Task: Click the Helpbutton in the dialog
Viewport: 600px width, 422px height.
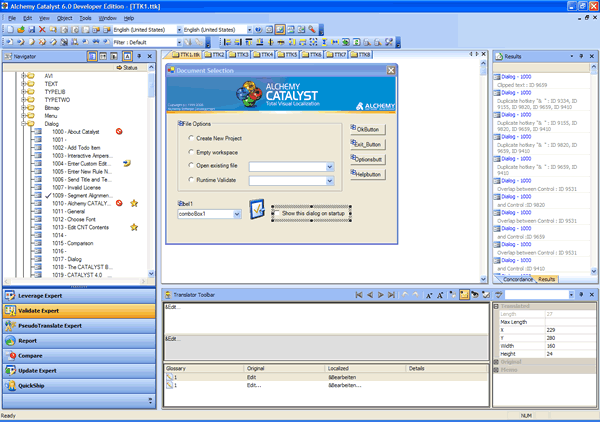Action: click(x=368, y=174)
